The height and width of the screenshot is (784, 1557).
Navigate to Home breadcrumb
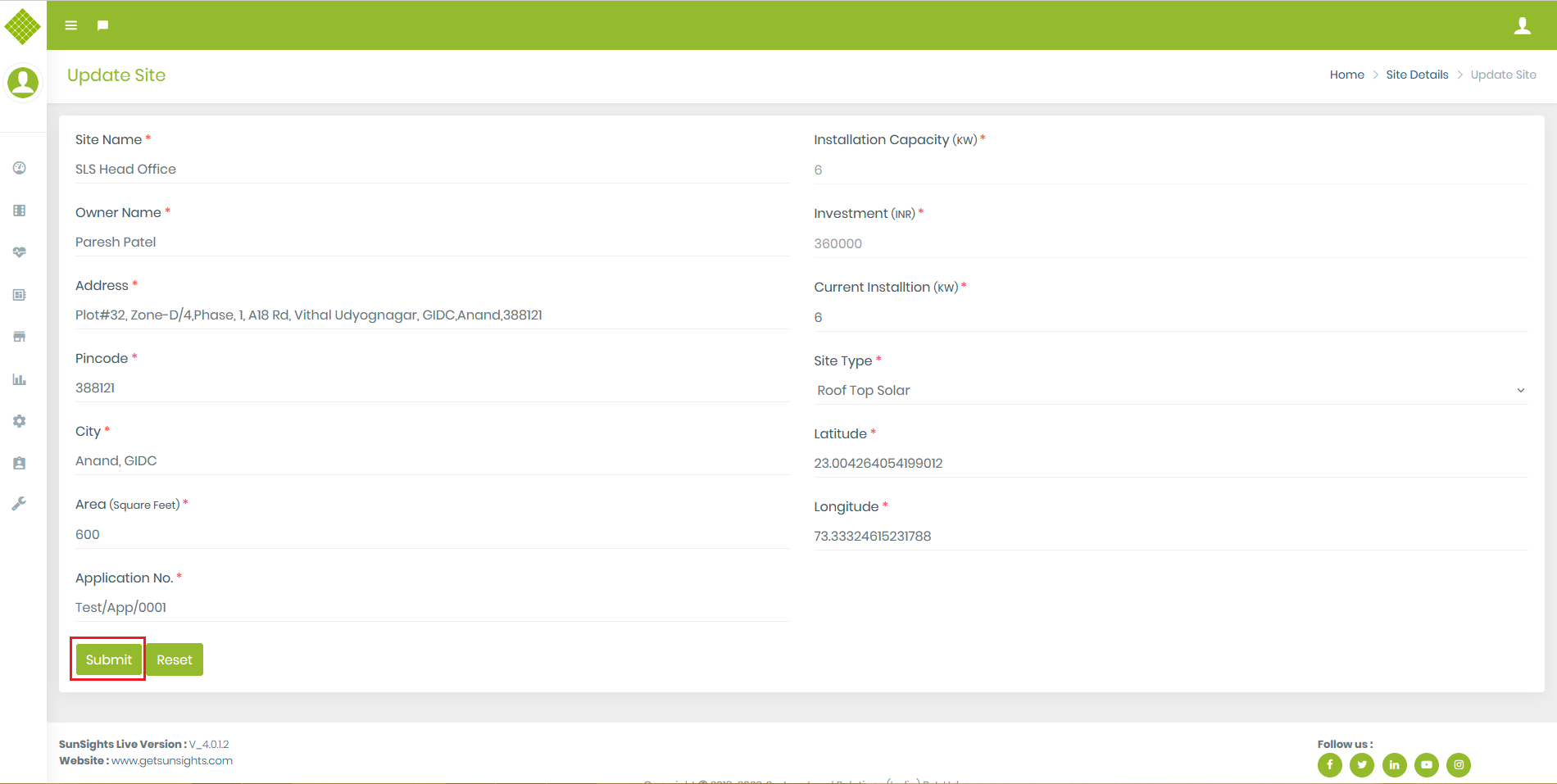[1346, 75]
